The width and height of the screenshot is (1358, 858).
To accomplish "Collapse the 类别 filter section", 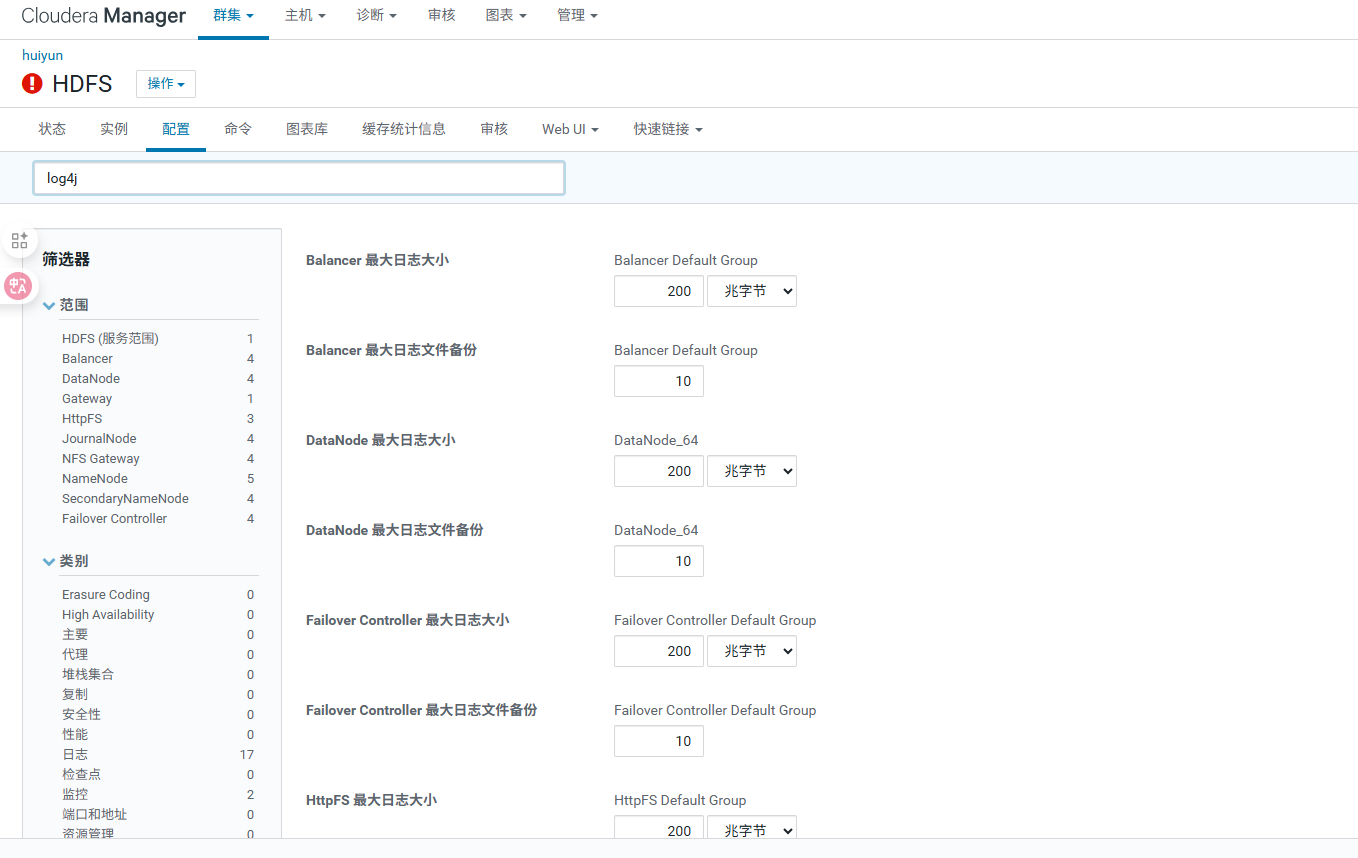I will [49, 561].
